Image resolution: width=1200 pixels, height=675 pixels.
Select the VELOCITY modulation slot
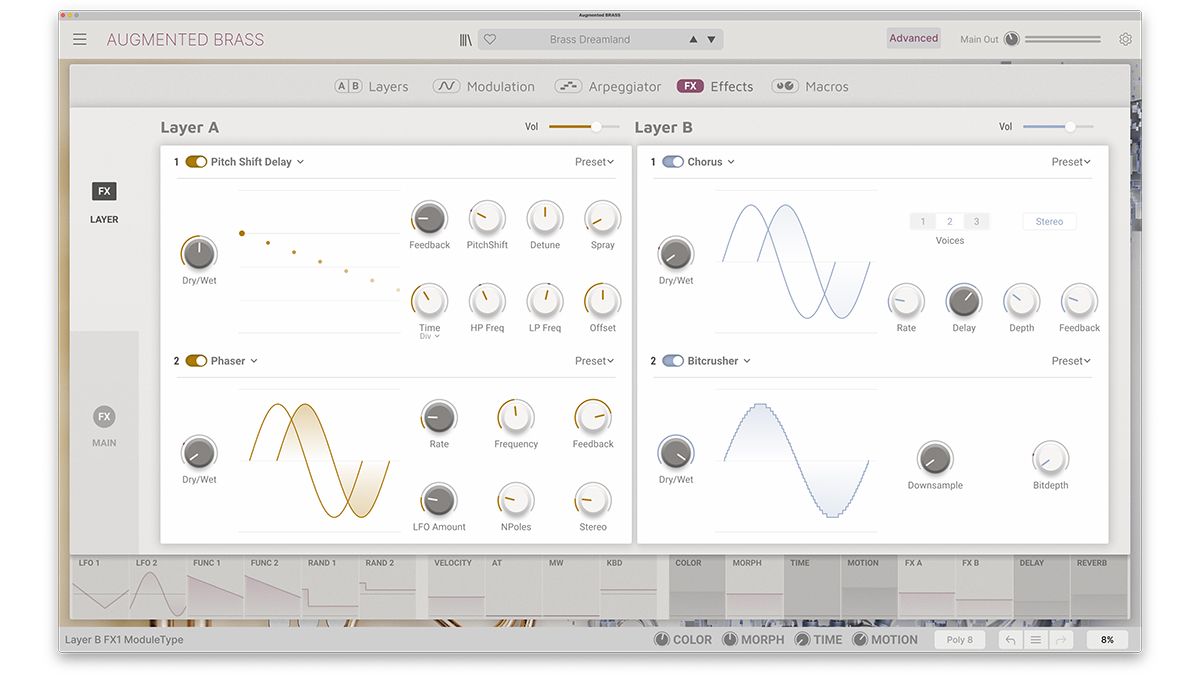pos(456,588)
